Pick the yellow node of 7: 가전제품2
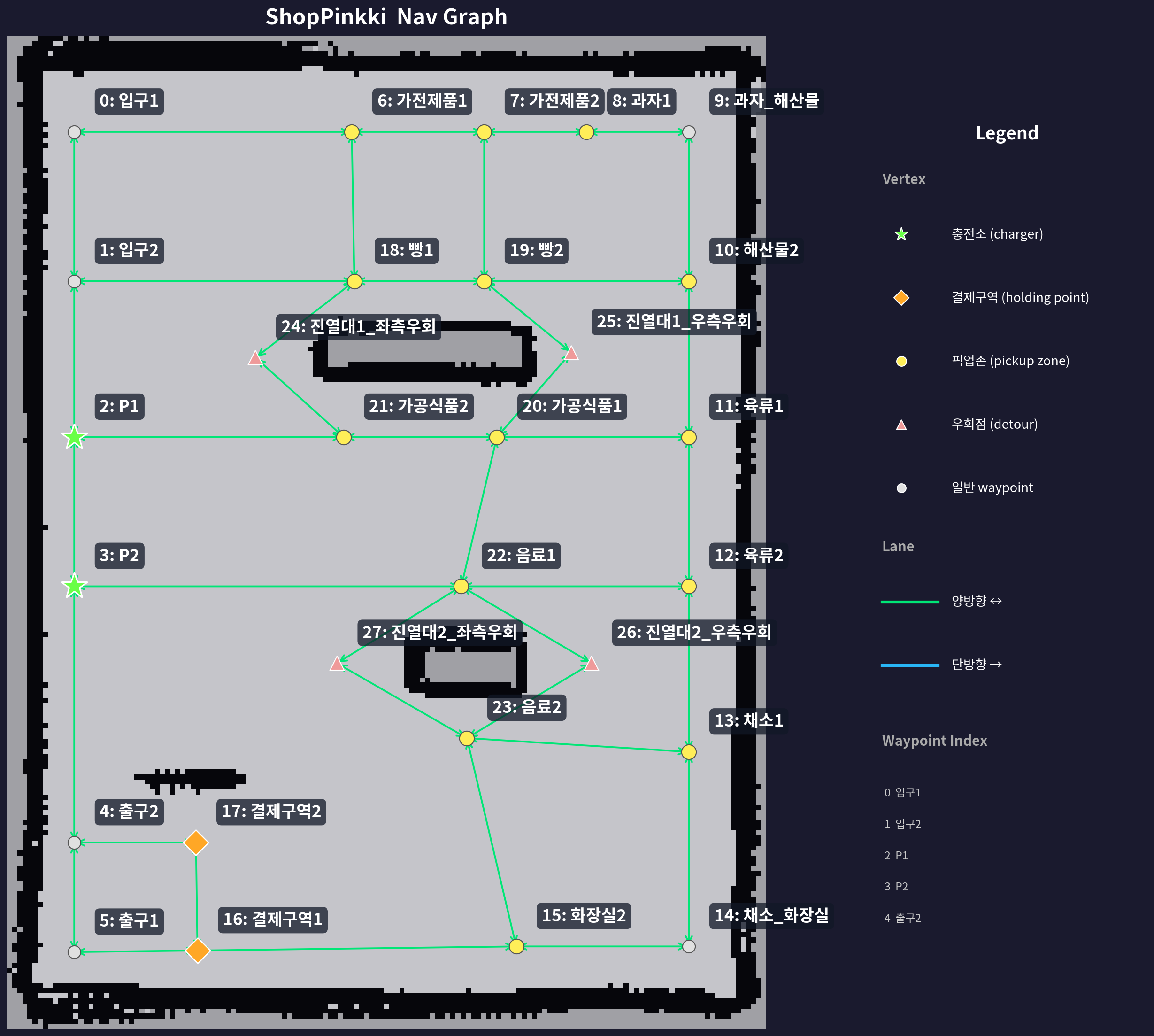Viewport: 1154px width, 1036px height. point(484,132)
